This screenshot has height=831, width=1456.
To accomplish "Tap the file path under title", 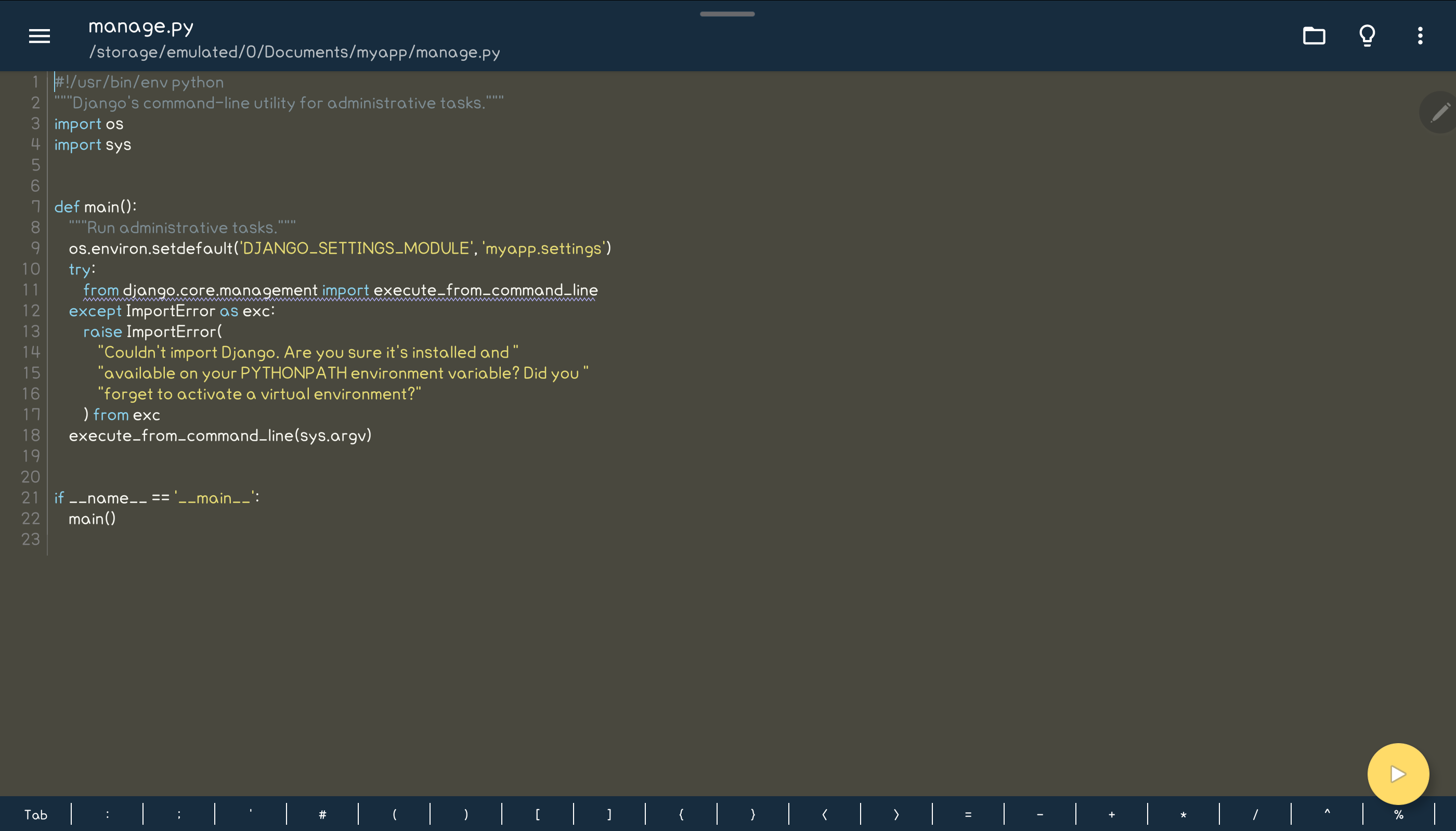I will (x=294, y=52).
